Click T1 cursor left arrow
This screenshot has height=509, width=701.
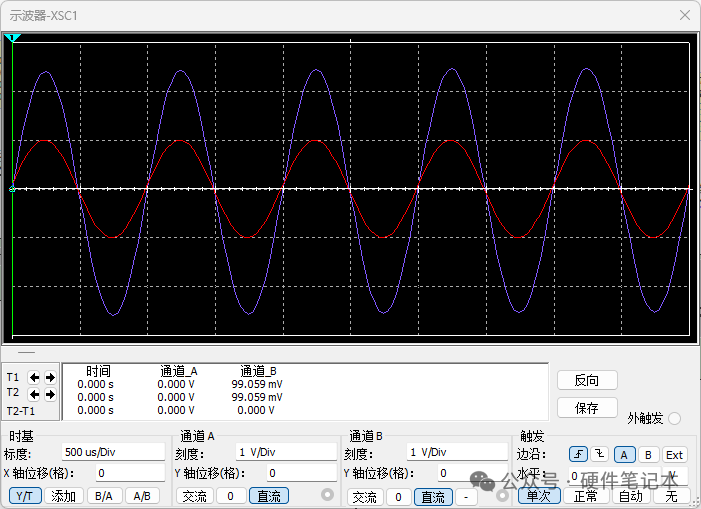tap(35, 377)
